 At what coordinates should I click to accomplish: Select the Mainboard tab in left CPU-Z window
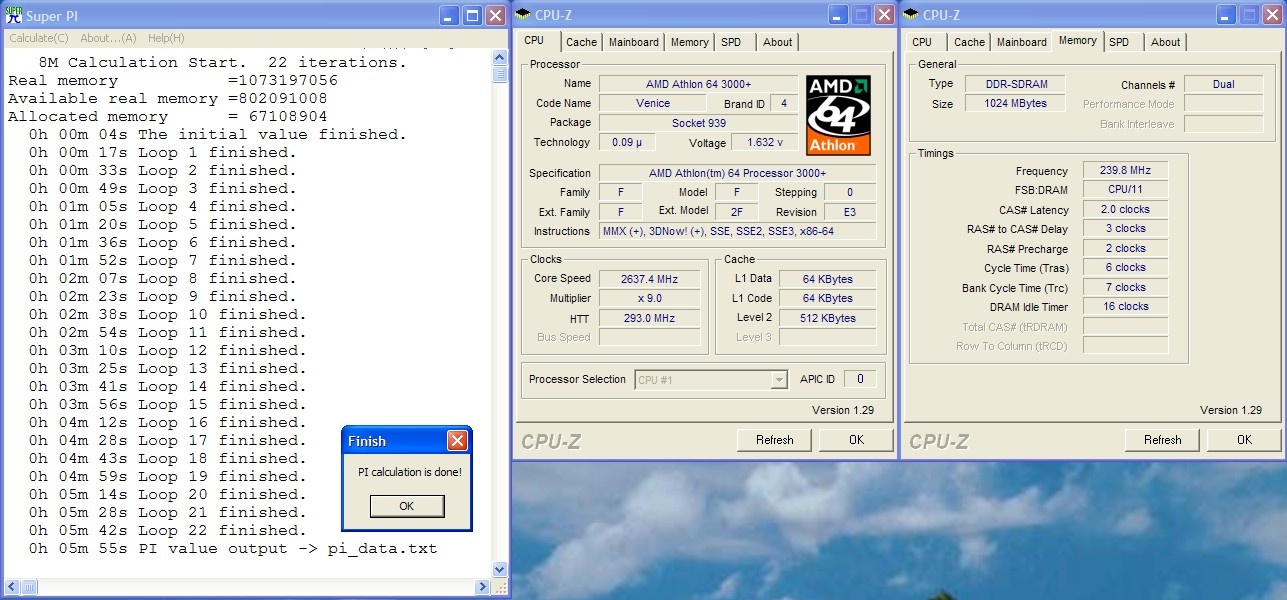[634, 42]
